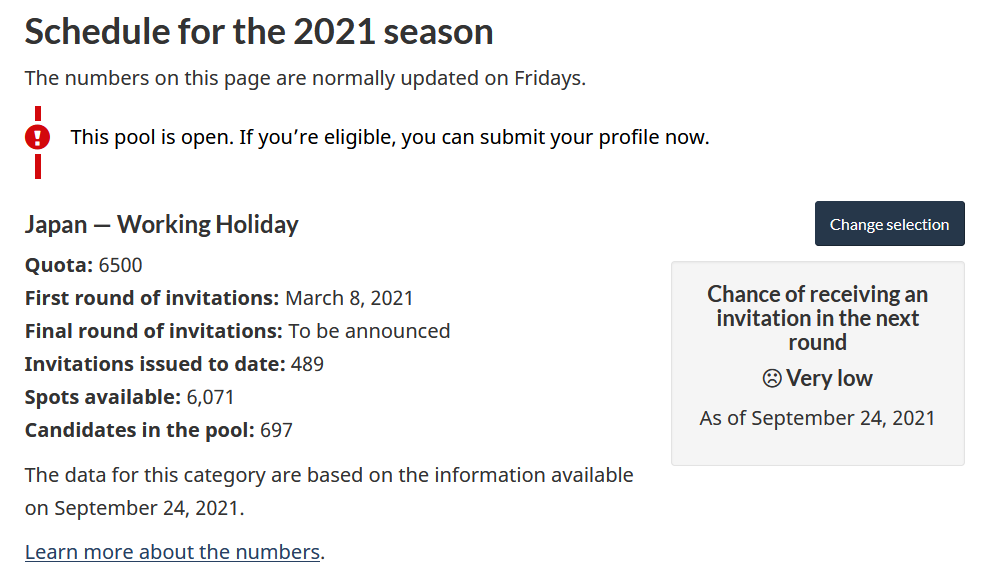This screenshot has width=989, height=583.
Task: Click the numbers updated on Fridays sentence
Action: click(x=305, y=78)
